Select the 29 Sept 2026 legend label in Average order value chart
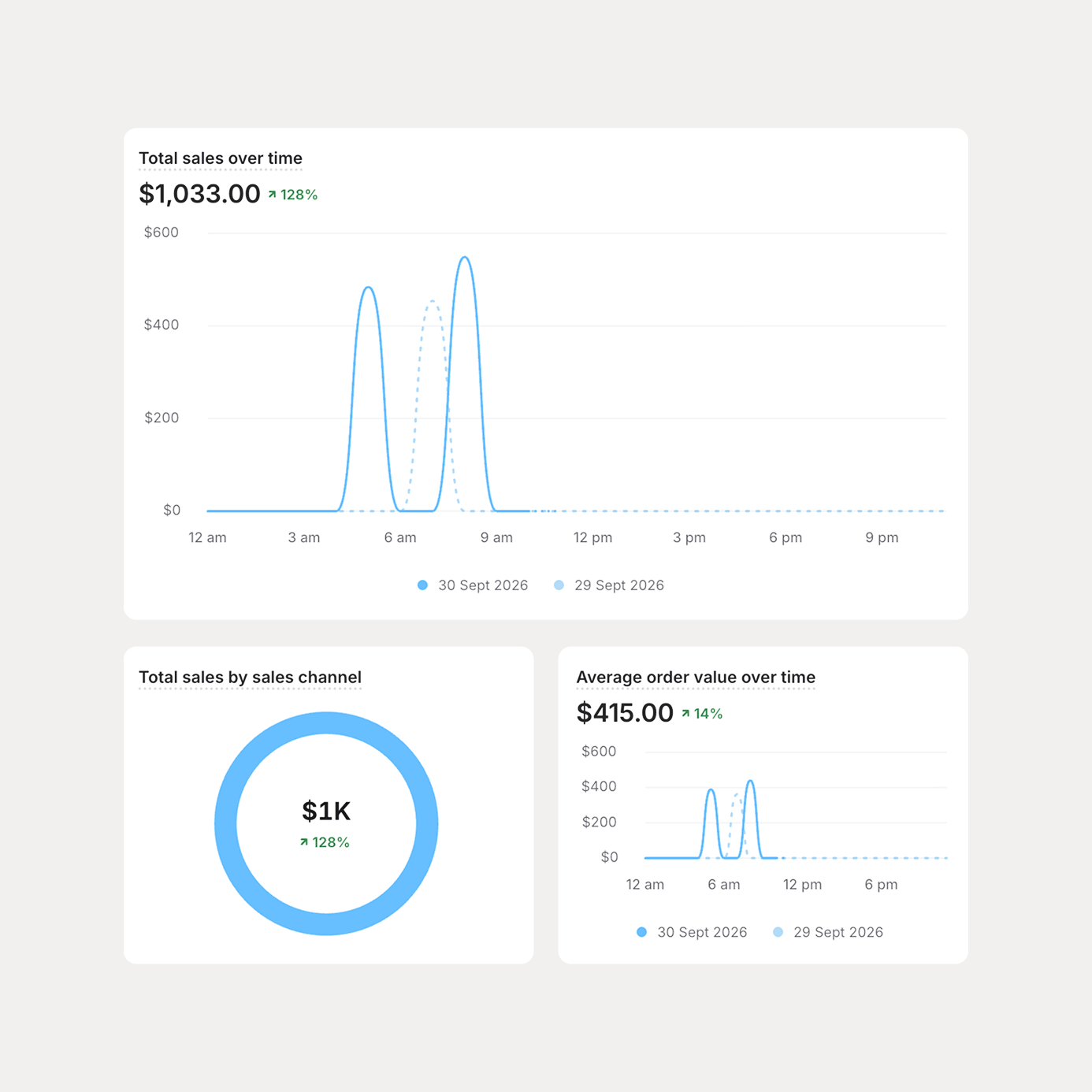The width and height of the screenshot is (1092, 1092). (x=838, y=932)
